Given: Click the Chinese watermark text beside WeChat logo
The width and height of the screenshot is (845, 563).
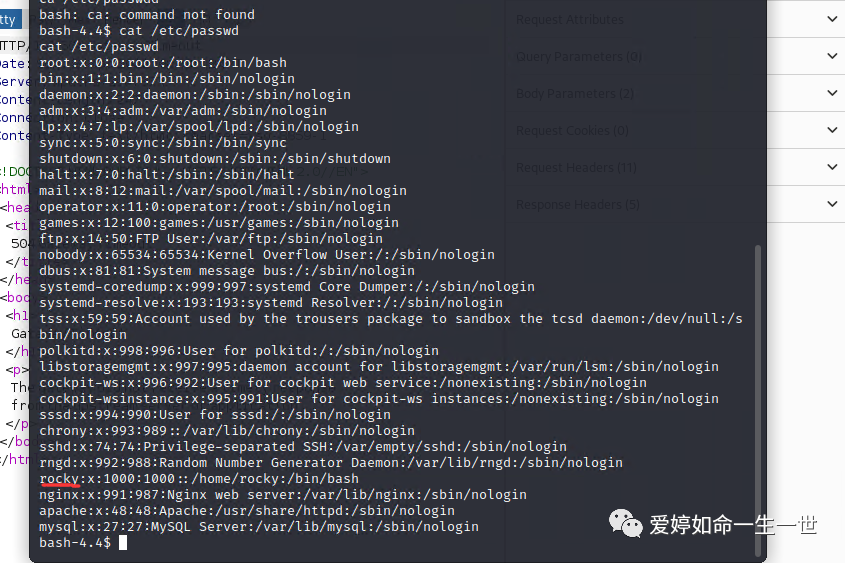Looking at the screenshot, I should pos(733,525).
